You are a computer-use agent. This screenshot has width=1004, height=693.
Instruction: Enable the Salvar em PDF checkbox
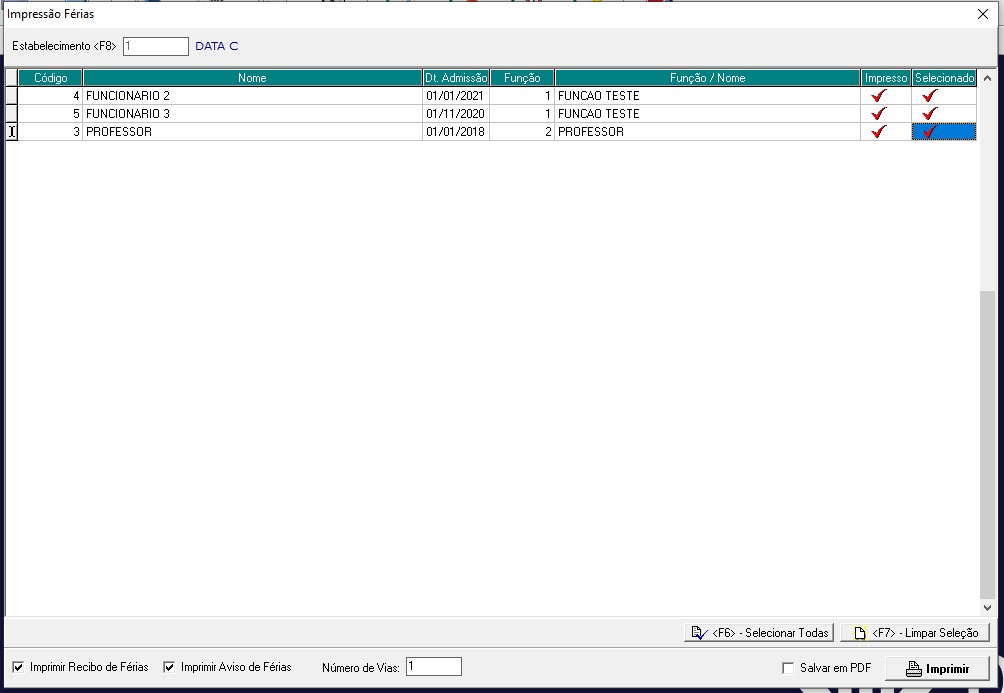point(788,668)
